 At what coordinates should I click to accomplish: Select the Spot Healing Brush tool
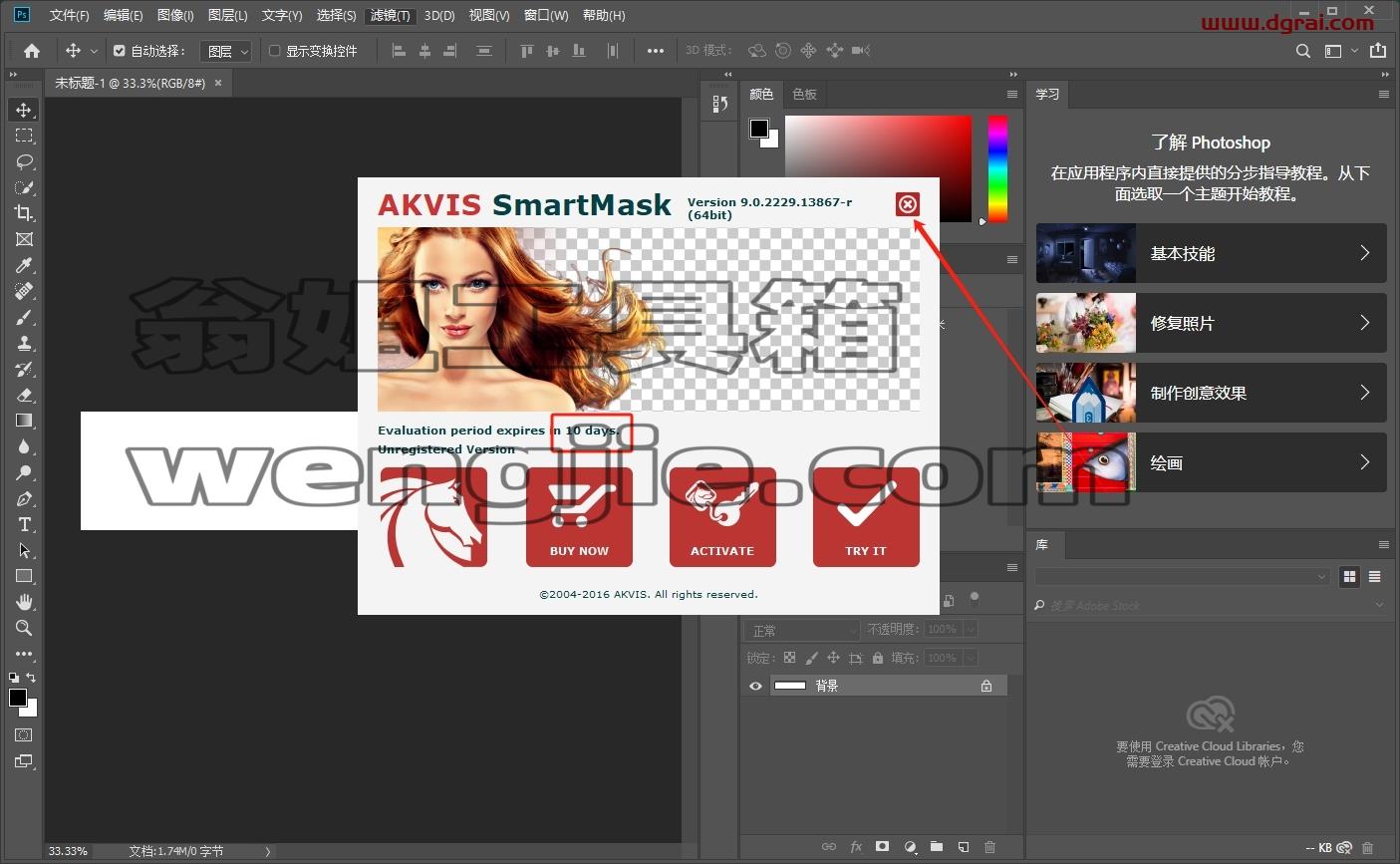click(x=24, y=291)
